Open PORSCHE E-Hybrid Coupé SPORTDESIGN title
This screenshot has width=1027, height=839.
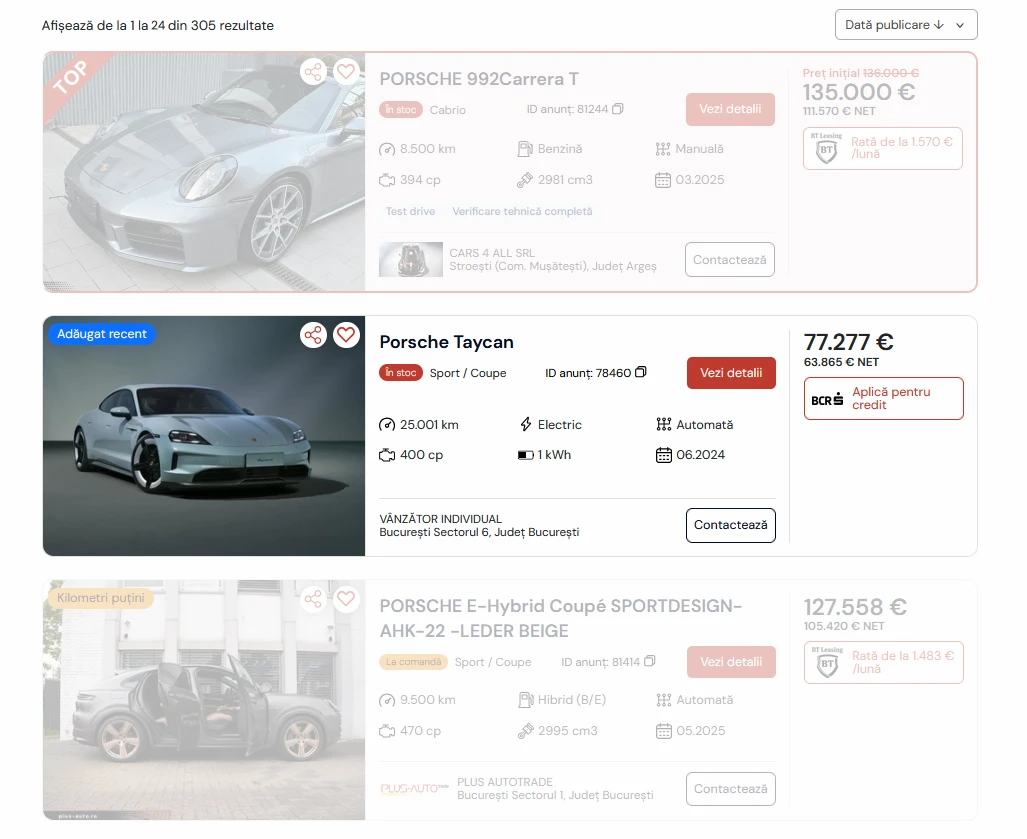pos(561,618)
